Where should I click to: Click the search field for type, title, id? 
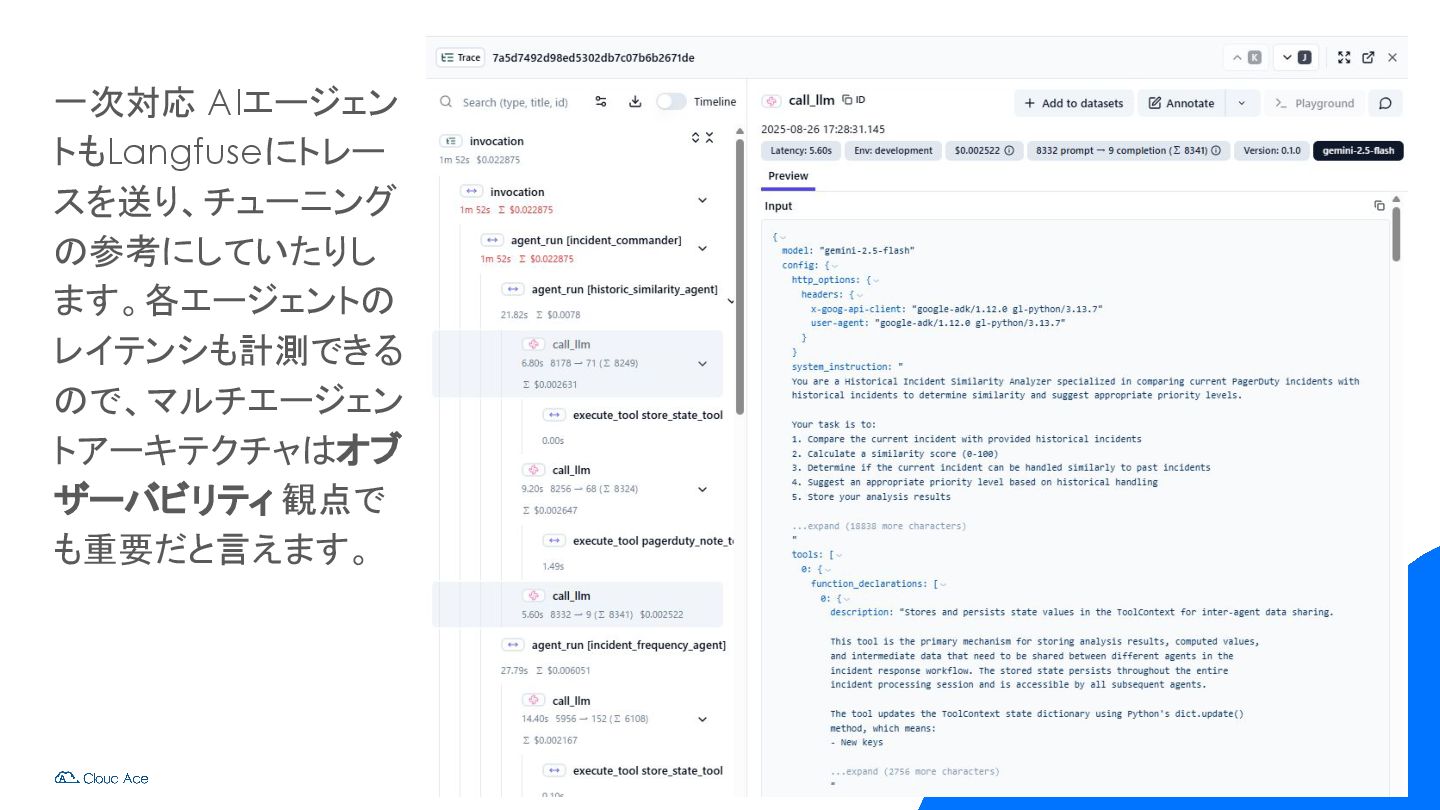click(x=515, y=102)
